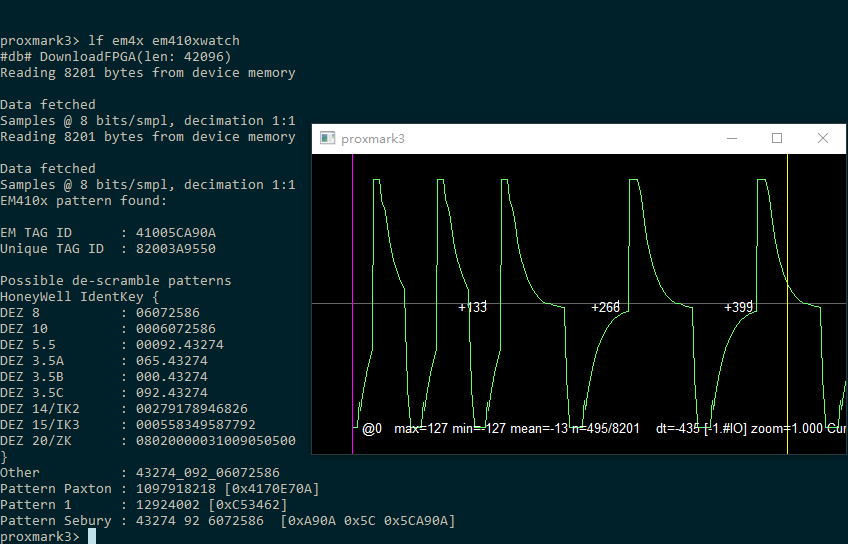Click the proxmark3 window app icon

click(327, 139)
